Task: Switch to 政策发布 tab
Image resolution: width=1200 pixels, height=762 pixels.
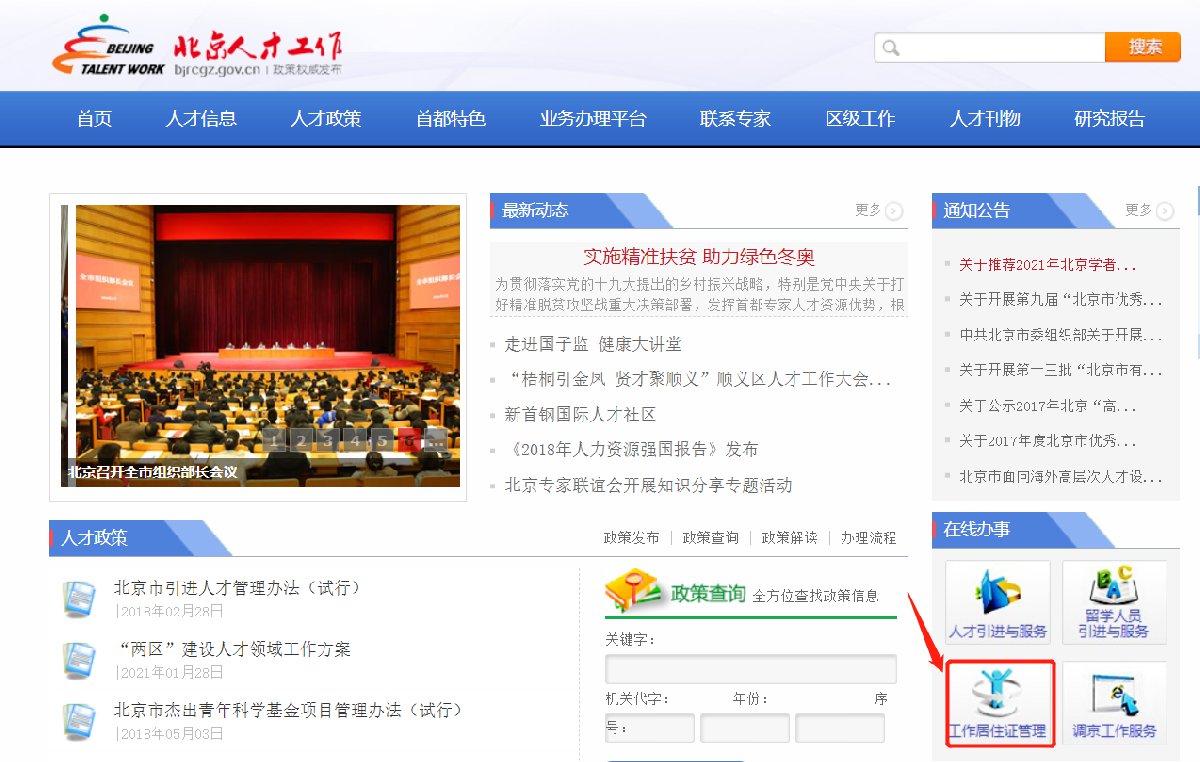Action: pyautogui.click(x=631, y=538)
